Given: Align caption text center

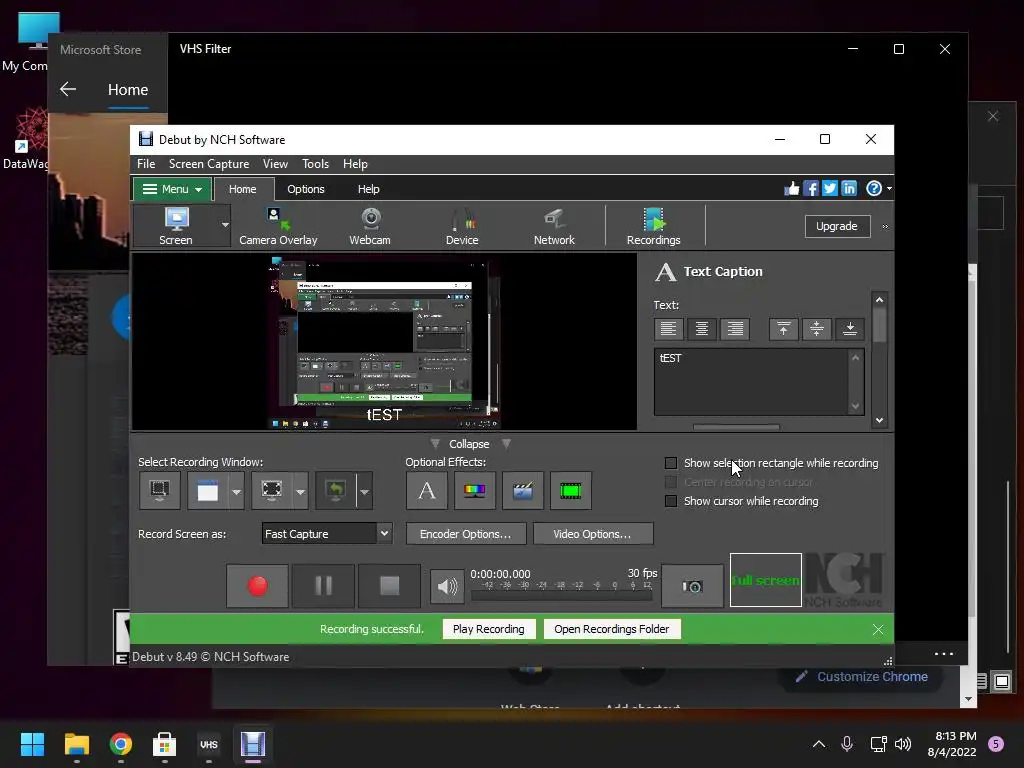Looking at the screenshot, I should 701,329.
